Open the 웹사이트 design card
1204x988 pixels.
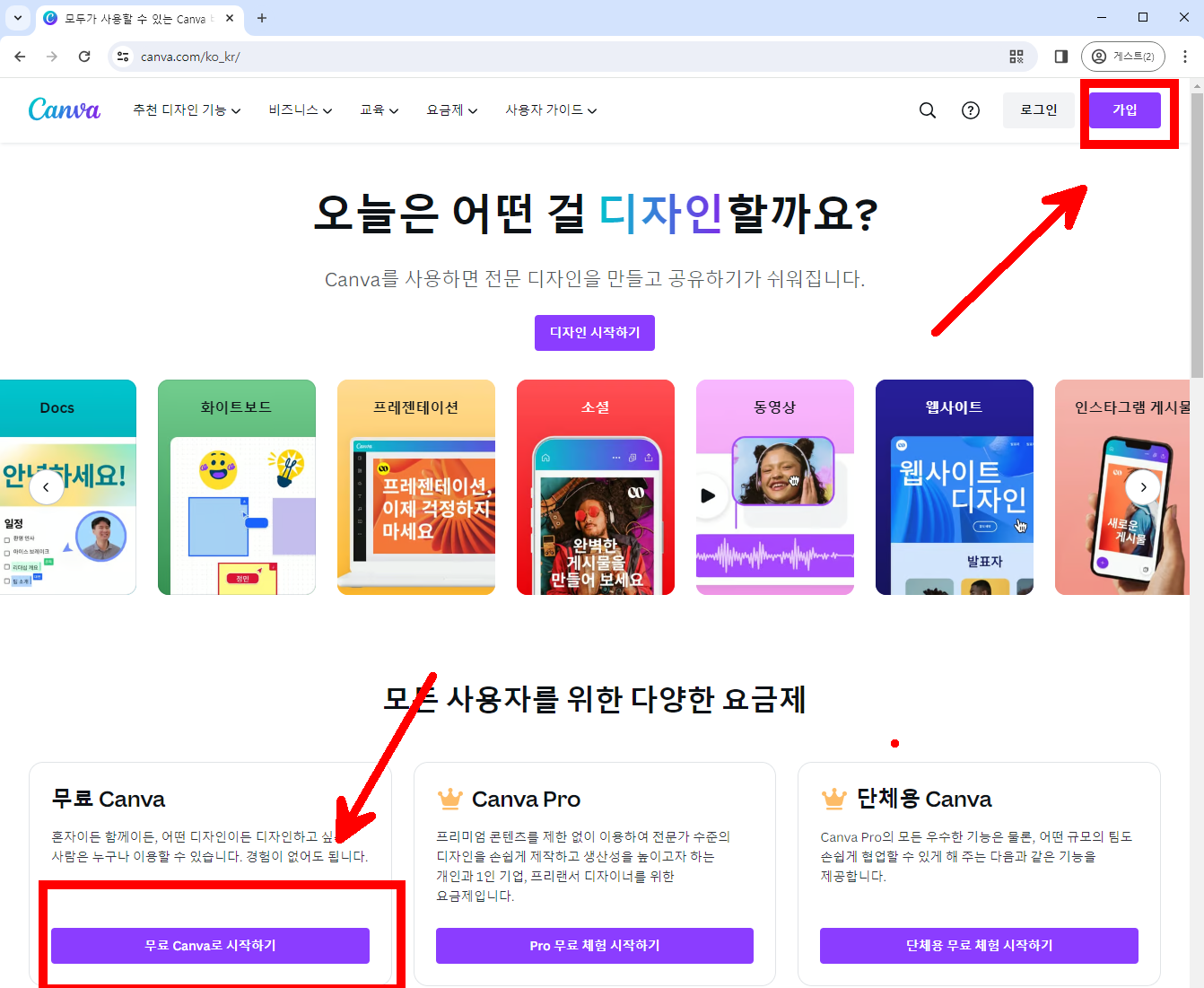pos(955,487)
